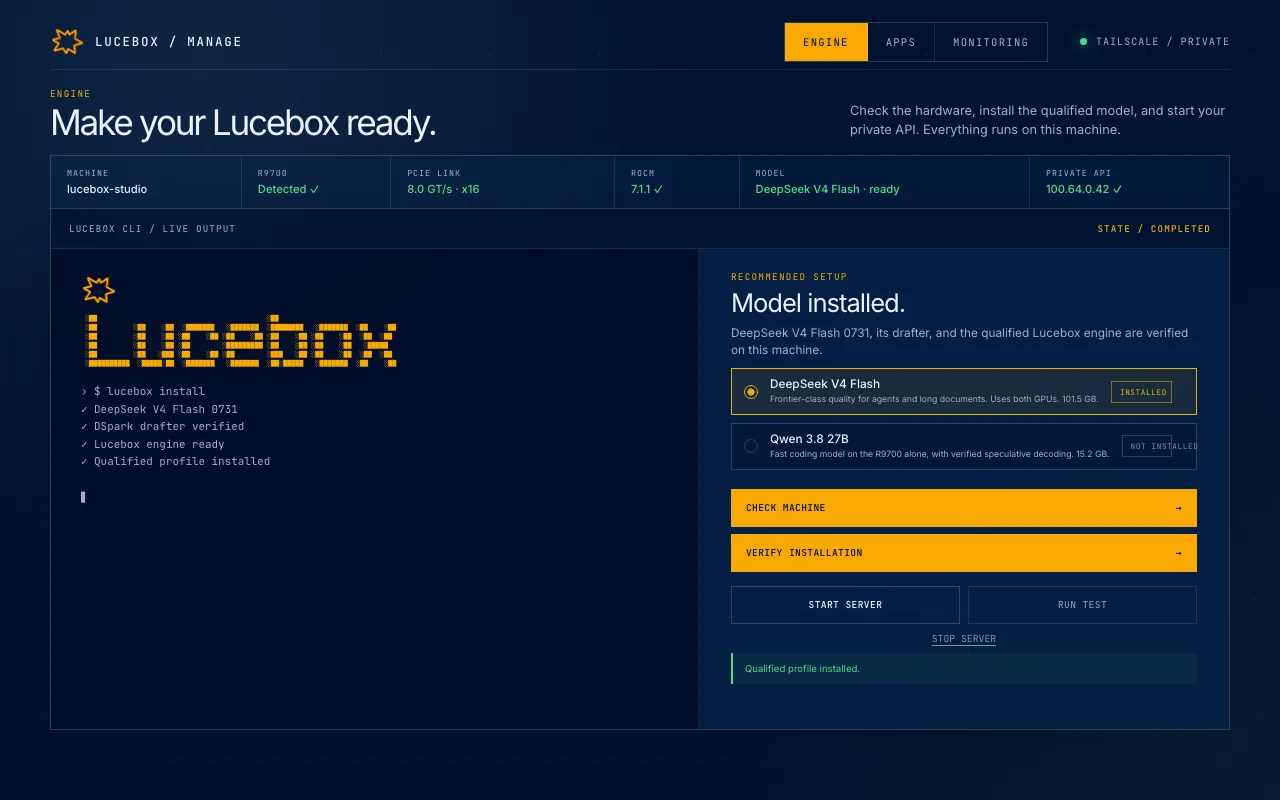
Task: Click the DeepSeek V4 Flash ready status
Action: [827, 189]
